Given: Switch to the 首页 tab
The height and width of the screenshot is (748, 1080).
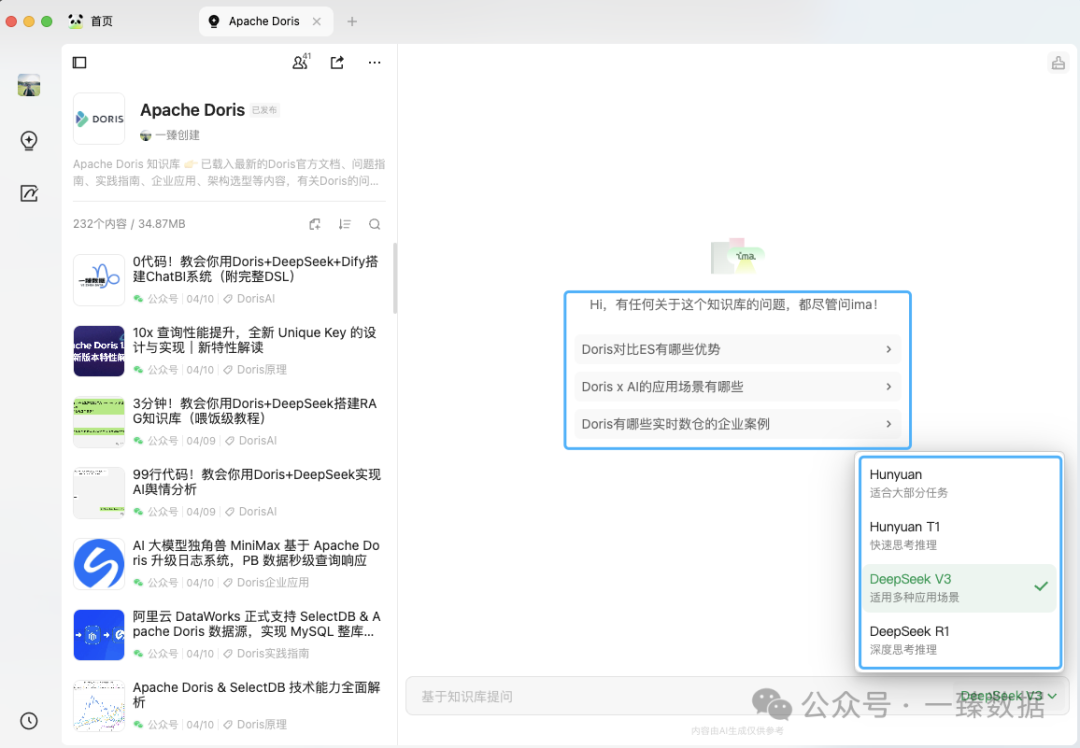Looking at the screenshot, I should [90, 21].
